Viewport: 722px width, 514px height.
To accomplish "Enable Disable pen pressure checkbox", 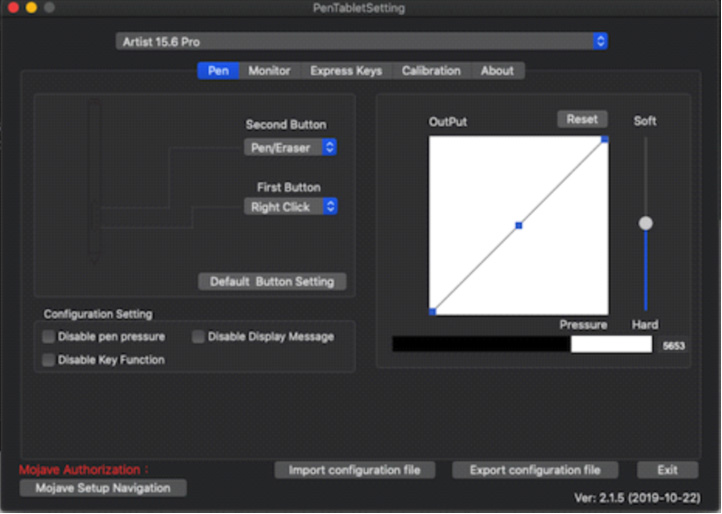I will tap(48, 337).
